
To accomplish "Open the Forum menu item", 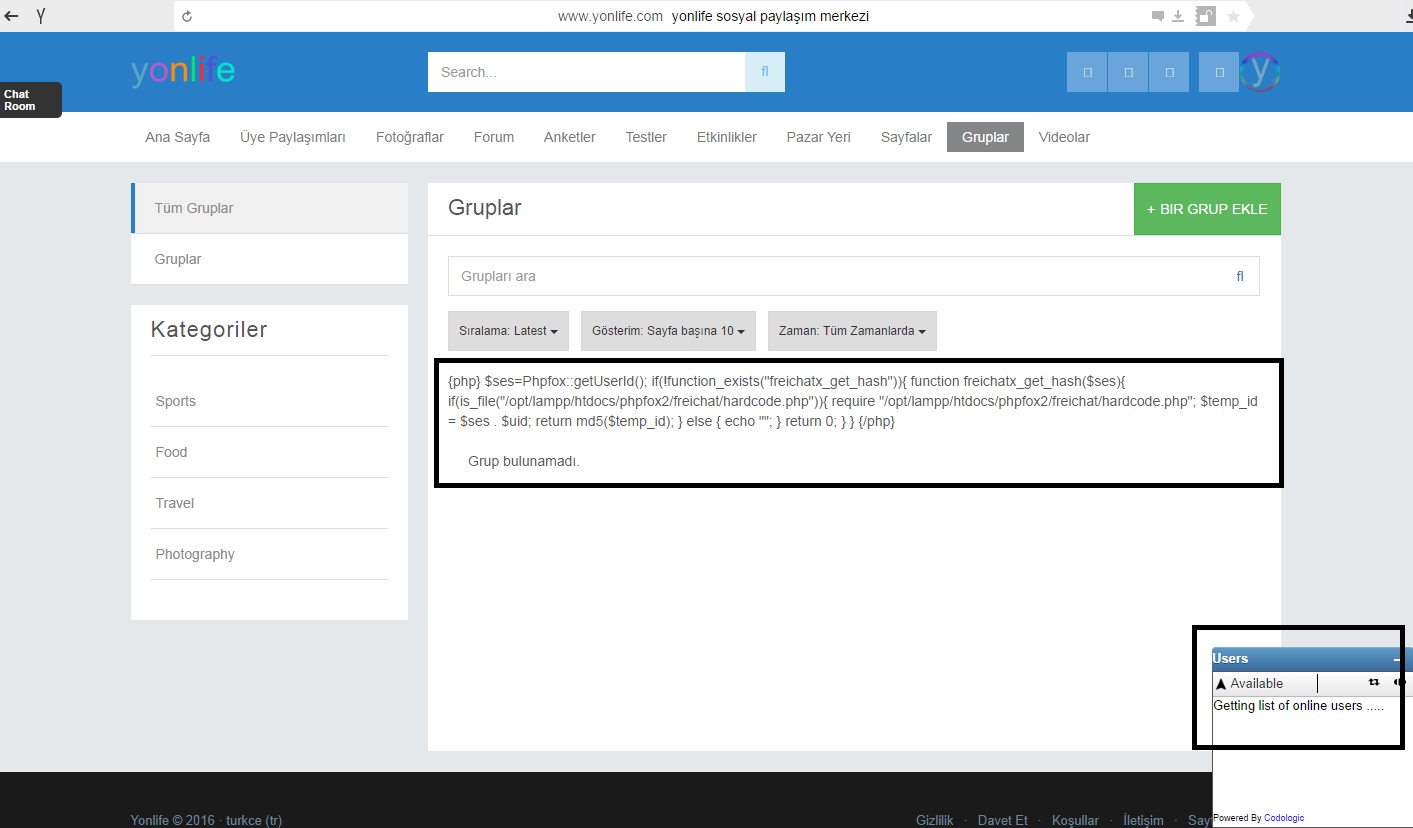I will pos(494,137).
